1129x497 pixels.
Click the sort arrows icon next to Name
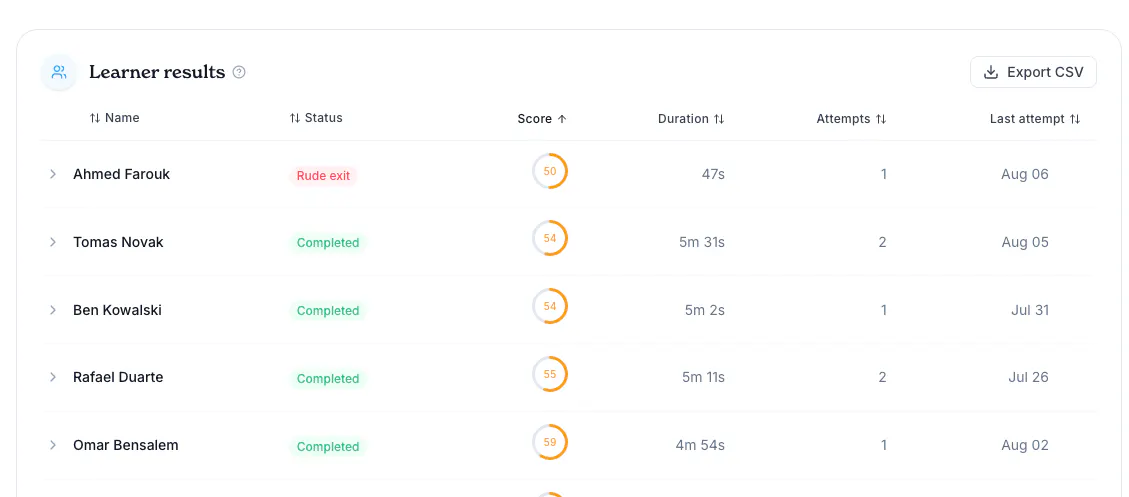[x=95, y=118]
